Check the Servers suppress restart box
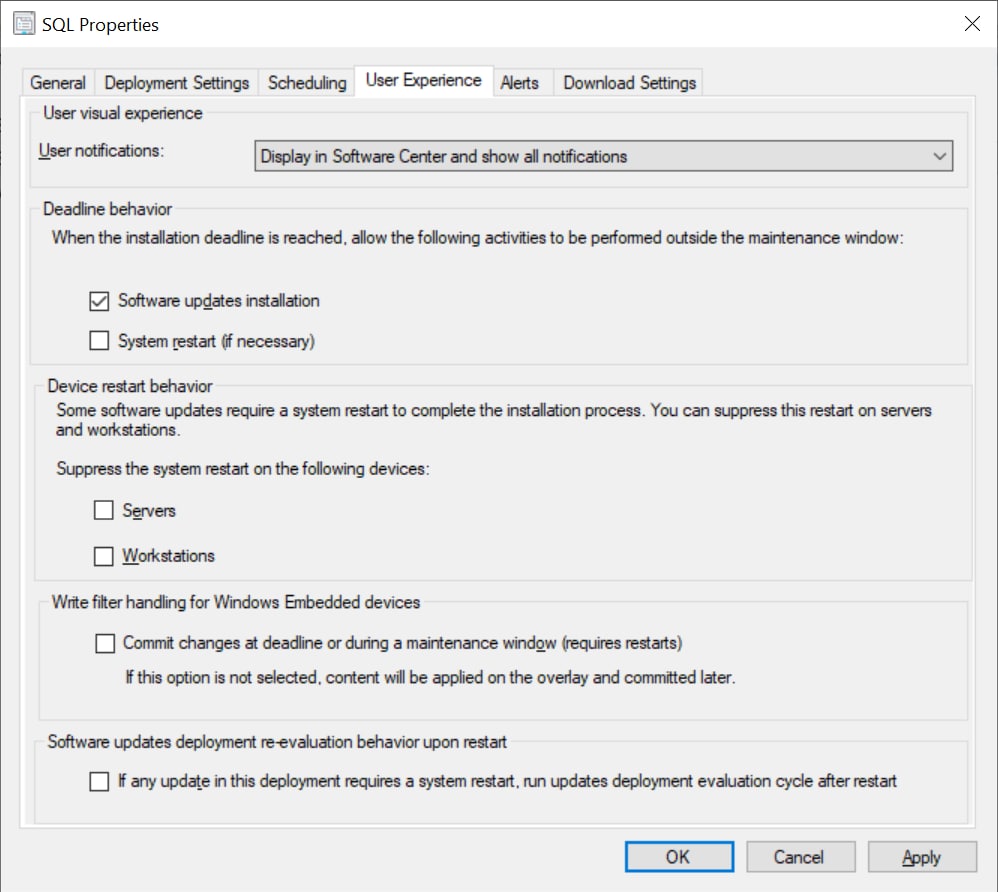998x892 pixels. [x=104, y=510]
